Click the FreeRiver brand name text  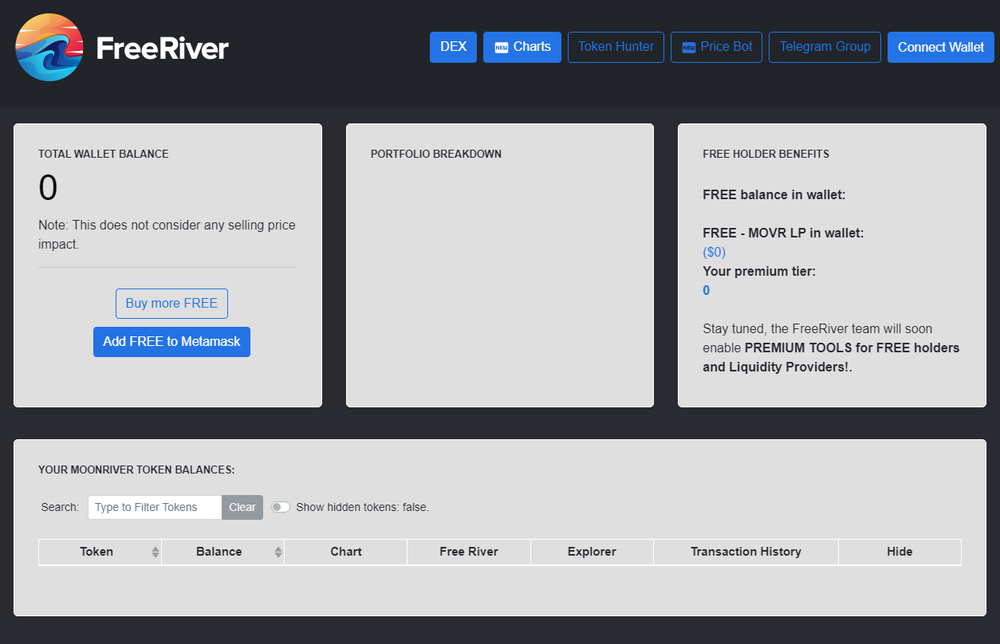pyautogui.click(x=162, y=48)
